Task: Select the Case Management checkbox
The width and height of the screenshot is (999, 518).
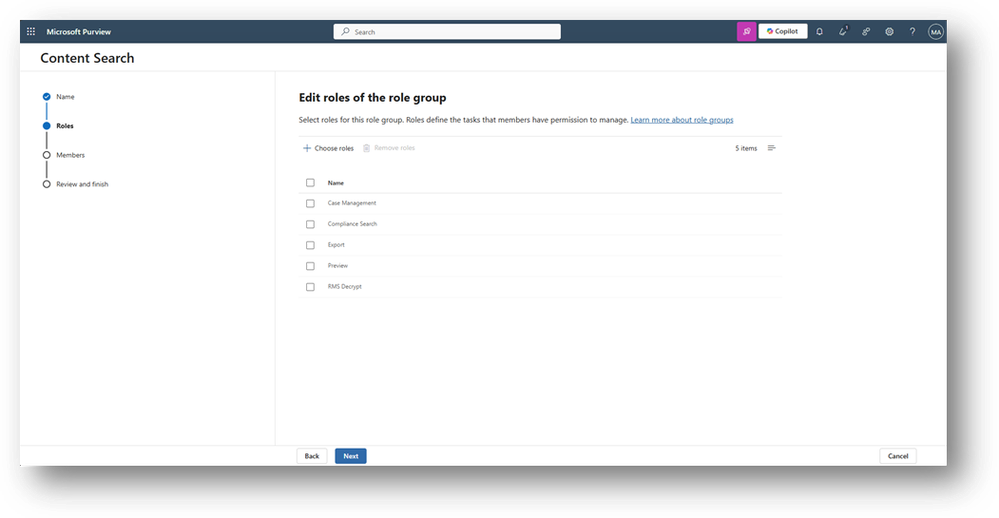Action: pyautogui.click(x=310, y=203)
